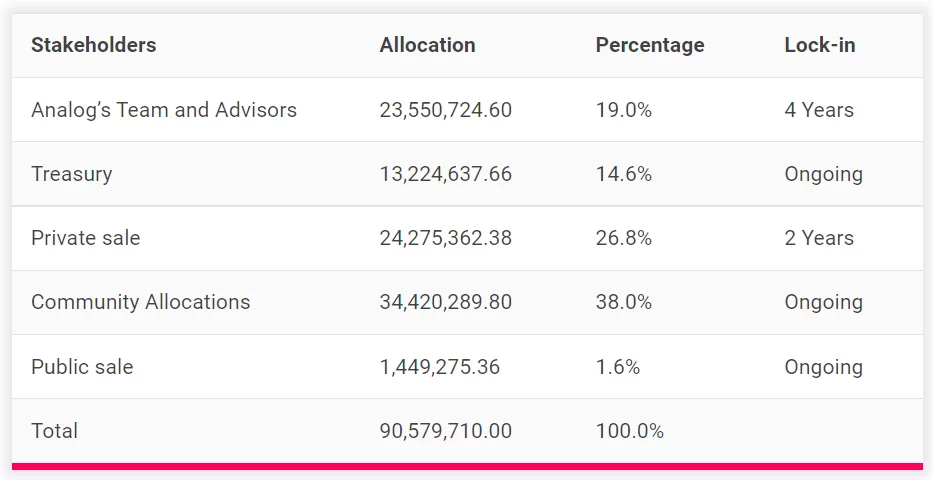Select the 34,420,289.80 allocation value

pyautogui.click(x=445, y=302)
